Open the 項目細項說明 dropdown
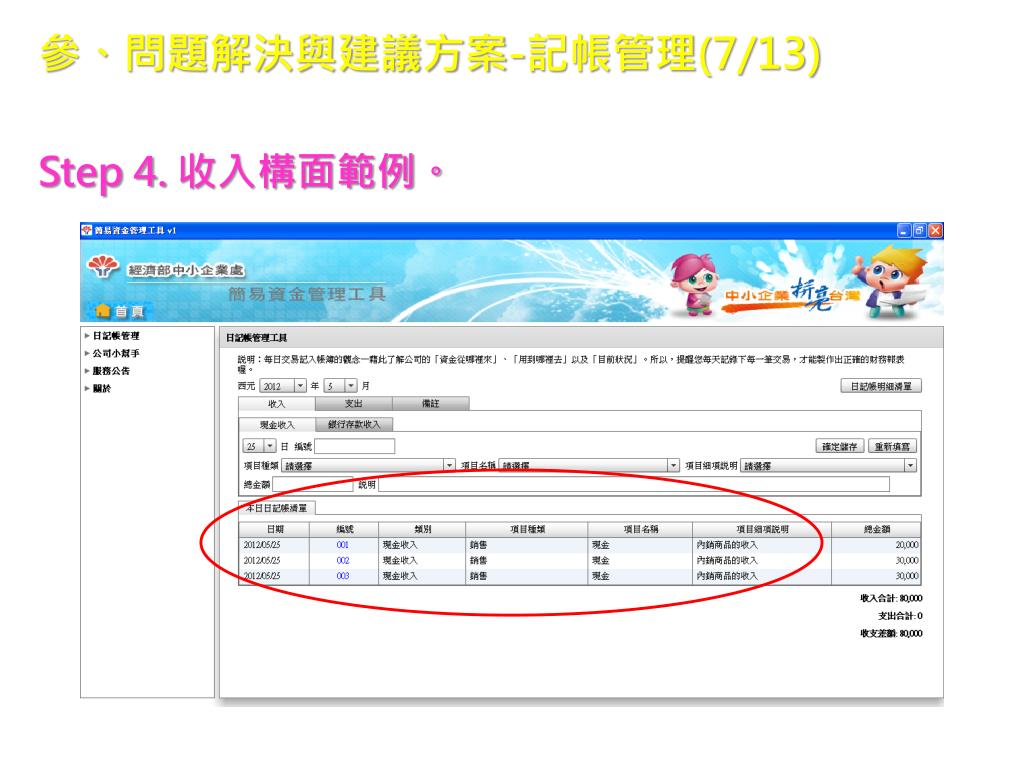 click(910, 466)
